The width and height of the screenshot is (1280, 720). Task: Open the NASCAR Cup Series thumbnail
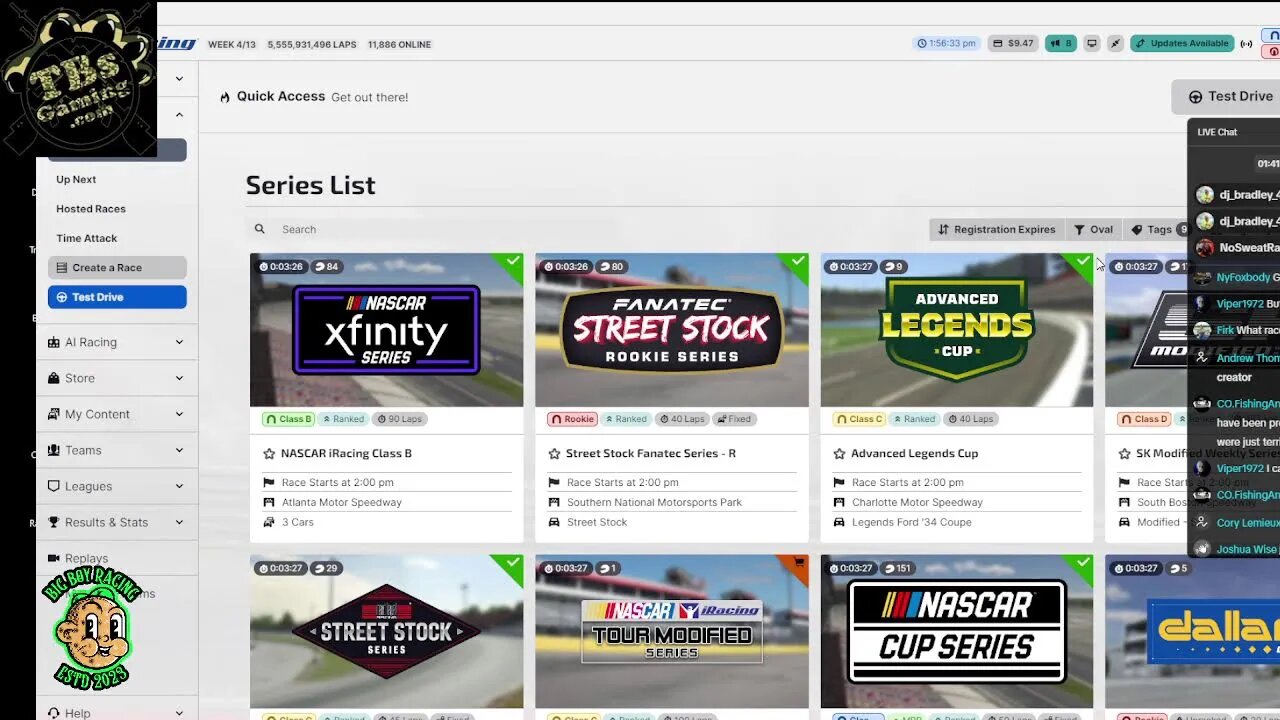(x=957, y=631)
